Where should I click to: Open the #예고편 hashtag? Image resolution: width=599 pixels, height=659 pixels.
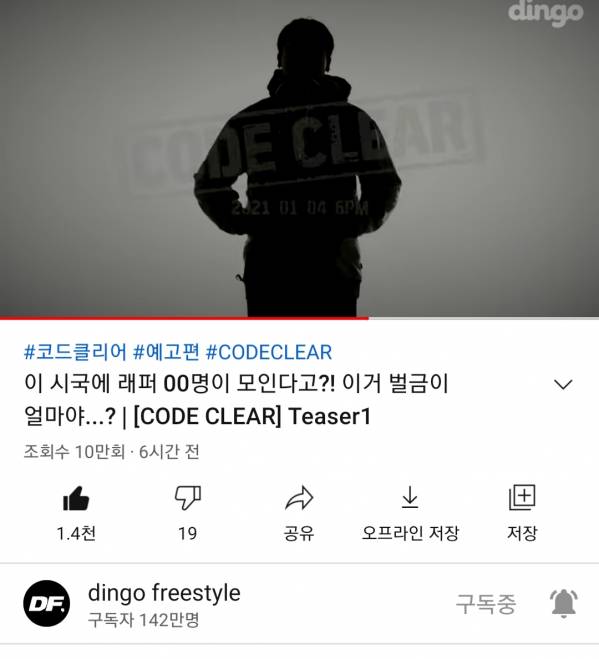tap(166, 352)
